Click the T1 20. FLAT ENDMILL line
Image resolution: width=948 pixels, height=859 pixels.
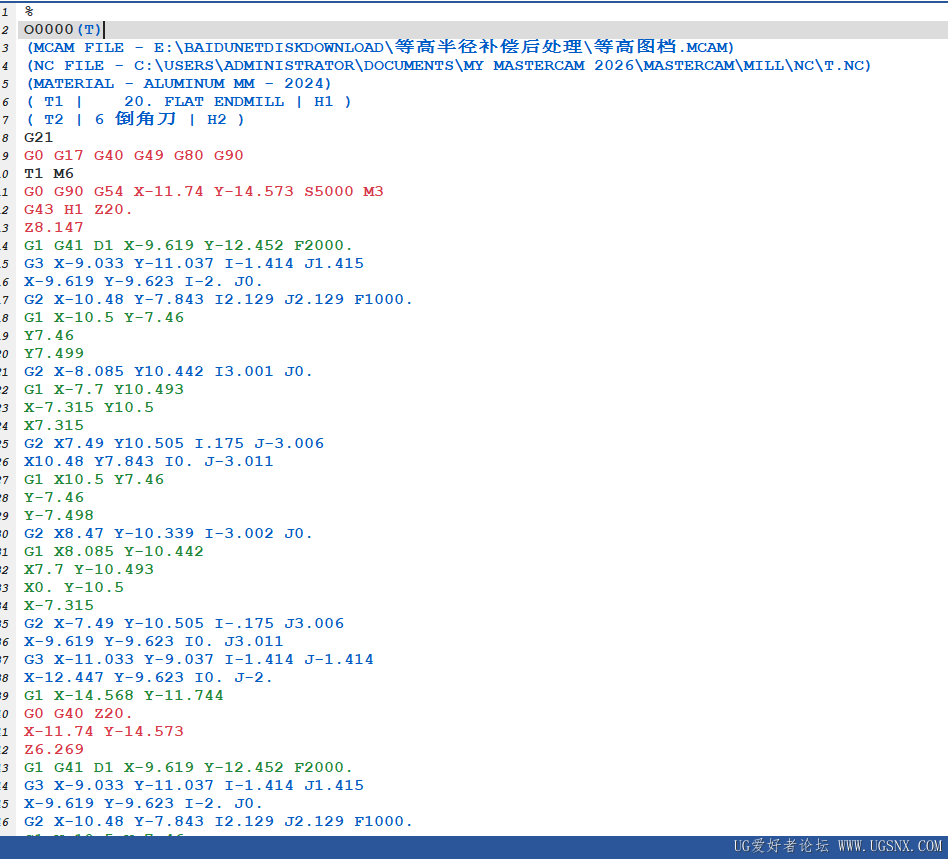(189, 102)
